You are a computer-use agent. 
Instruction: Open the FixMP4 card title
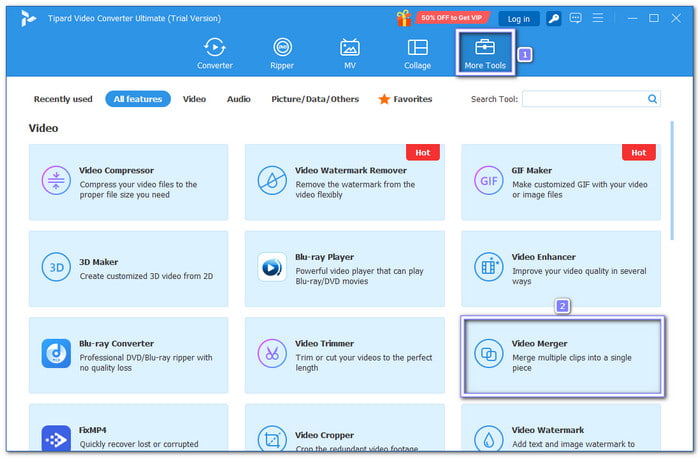tap(93, 430)
